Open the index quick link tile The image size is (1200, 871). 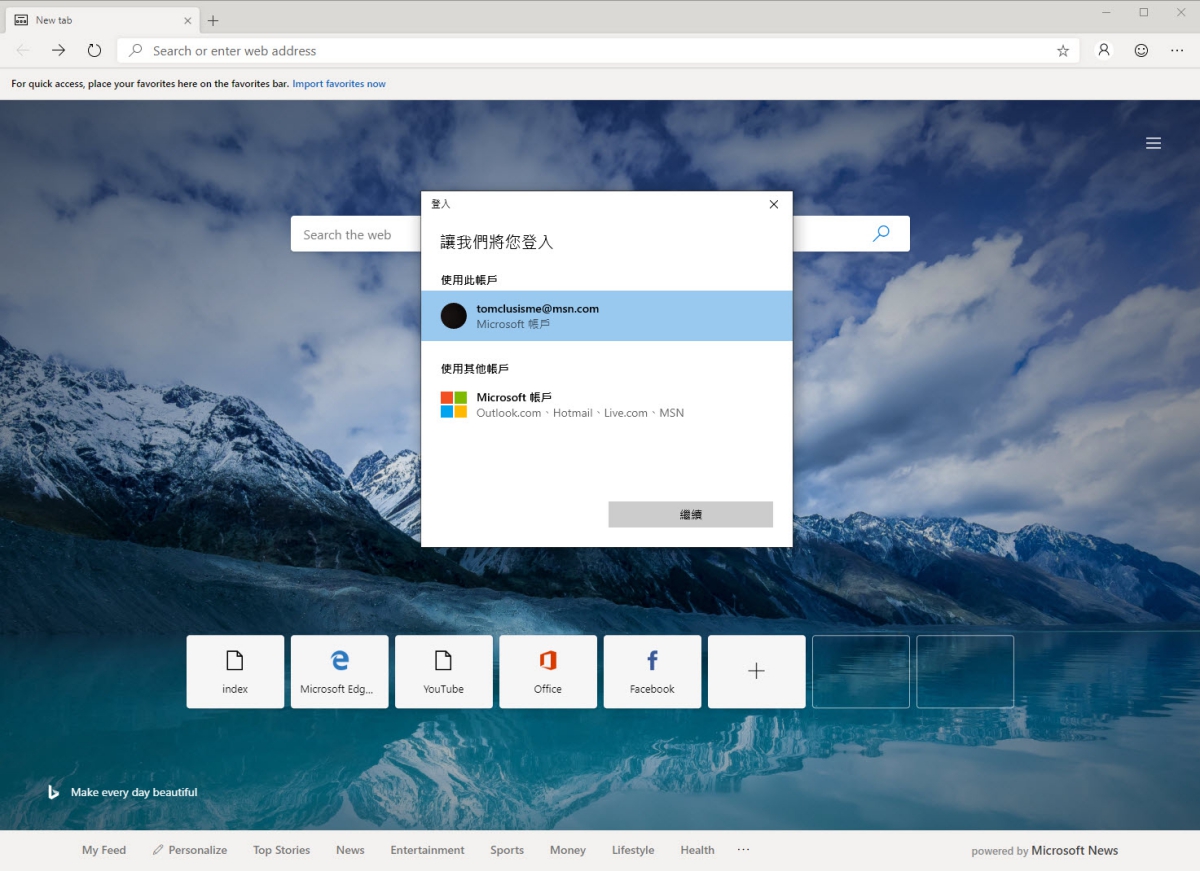click(x=235, y=672)
